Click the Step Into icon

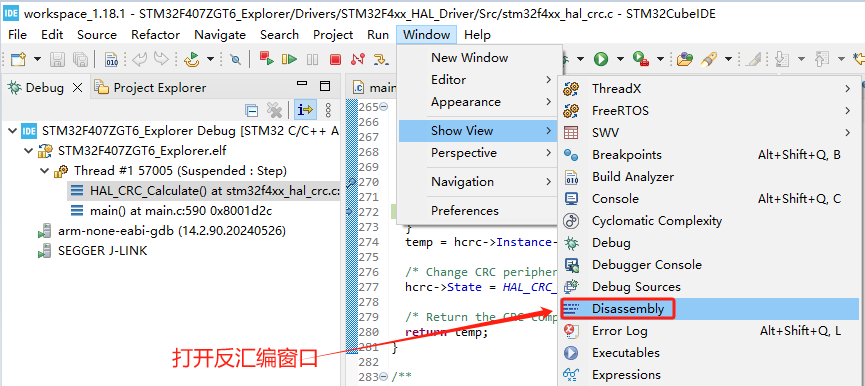tap(380, 59)
